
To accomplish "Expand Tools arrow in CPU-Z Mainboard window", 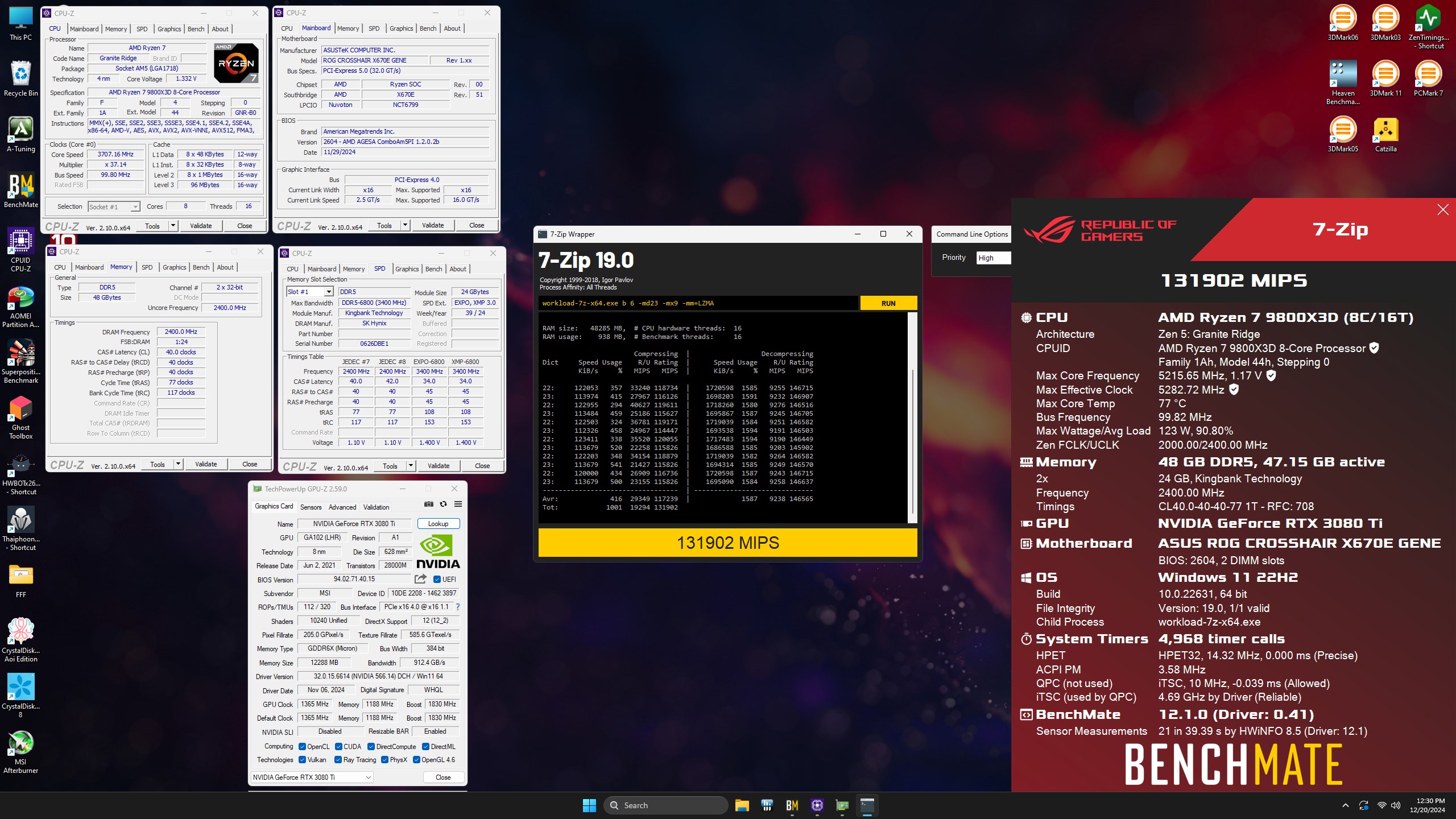I will [405, 225].
